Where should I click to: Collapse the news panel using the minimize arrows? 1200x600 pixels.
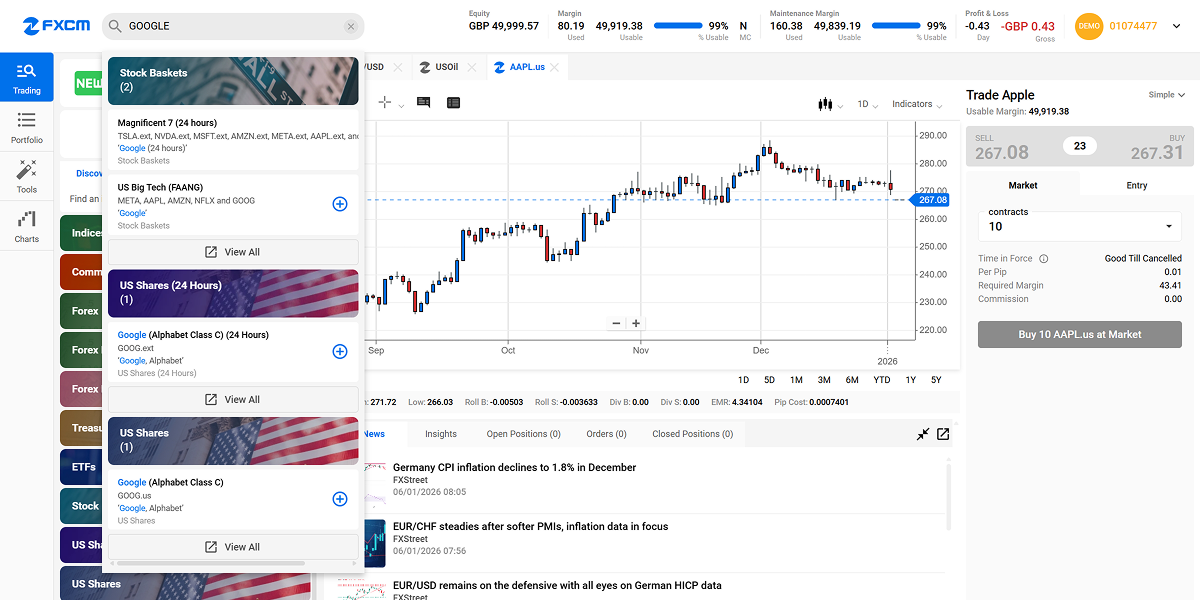point(923,433)
